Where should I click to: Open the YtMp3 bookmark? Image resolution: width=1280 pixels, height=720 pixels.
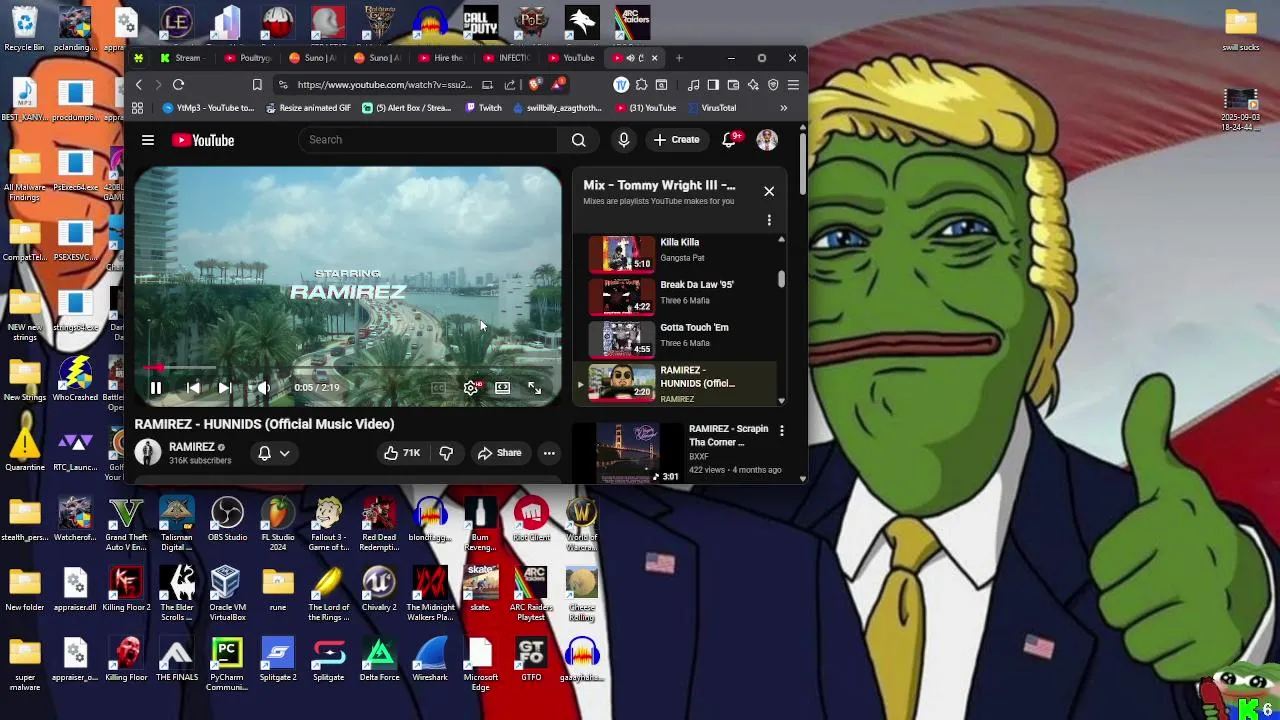point(207,108)
